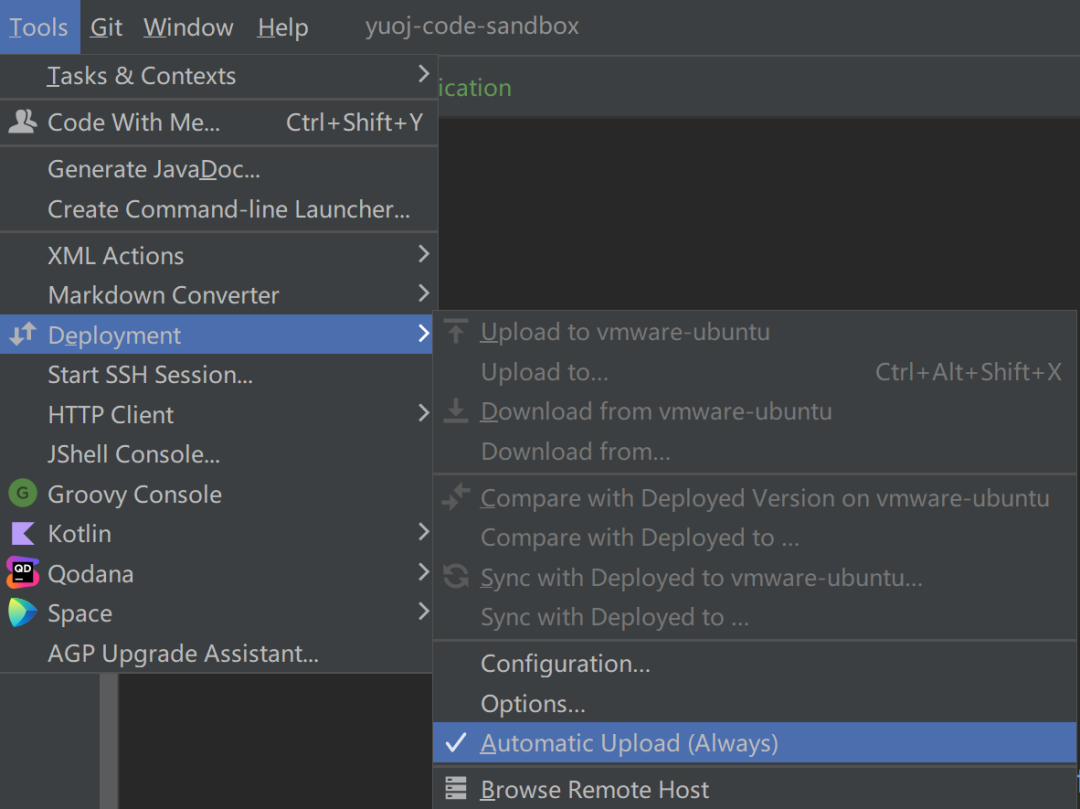
Task: Click the Code With Me people icon
Action: point(22,122)
